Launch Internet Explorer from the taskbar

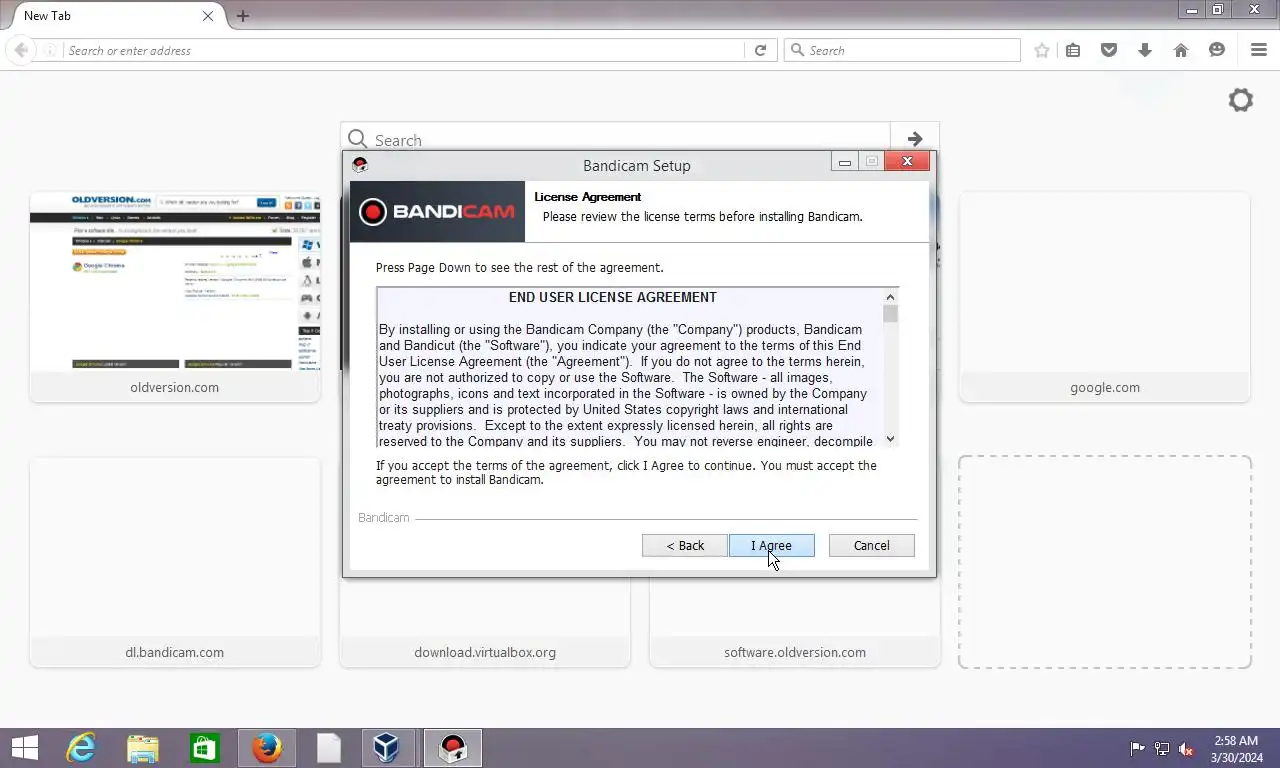[x=81, y=748]
